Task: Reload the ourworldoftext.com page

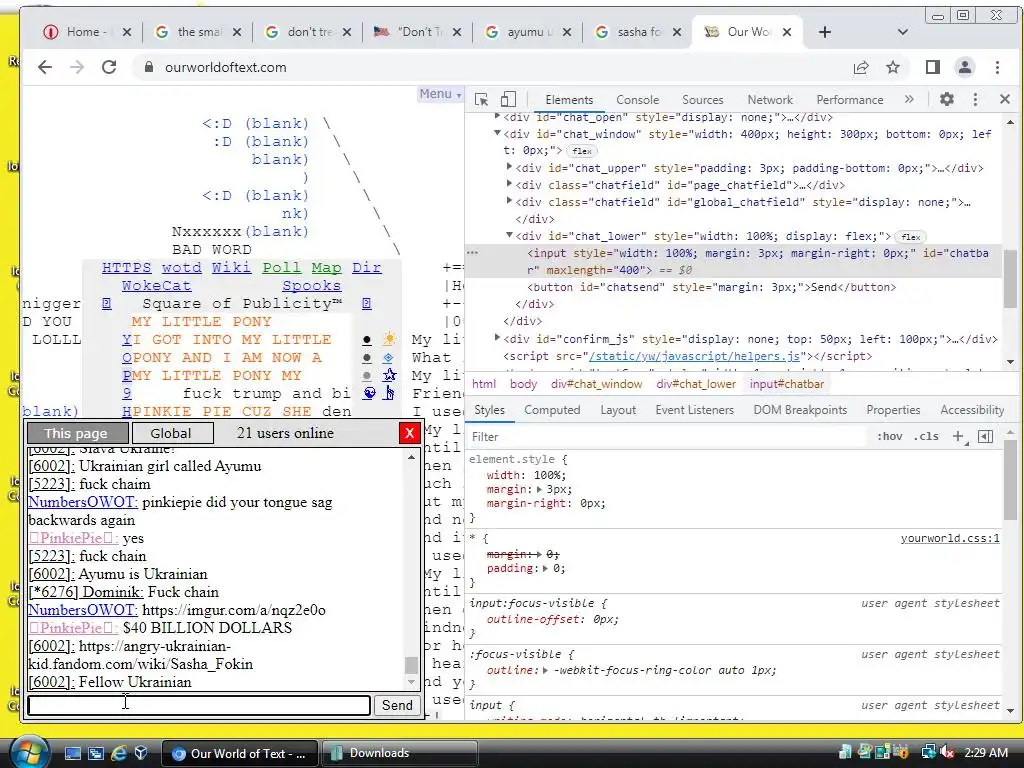Action: pos(109,67)
